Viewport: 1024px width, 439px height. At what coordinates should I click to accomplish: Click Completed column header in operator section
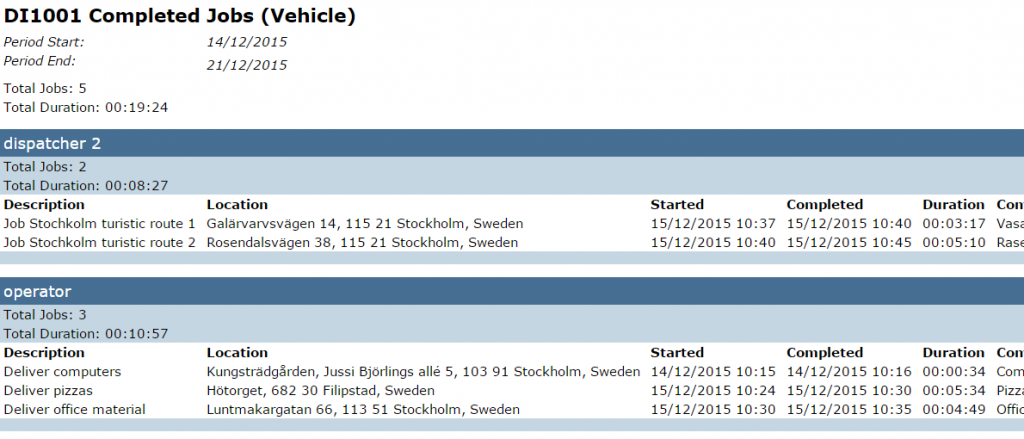(x=824, y=353)
